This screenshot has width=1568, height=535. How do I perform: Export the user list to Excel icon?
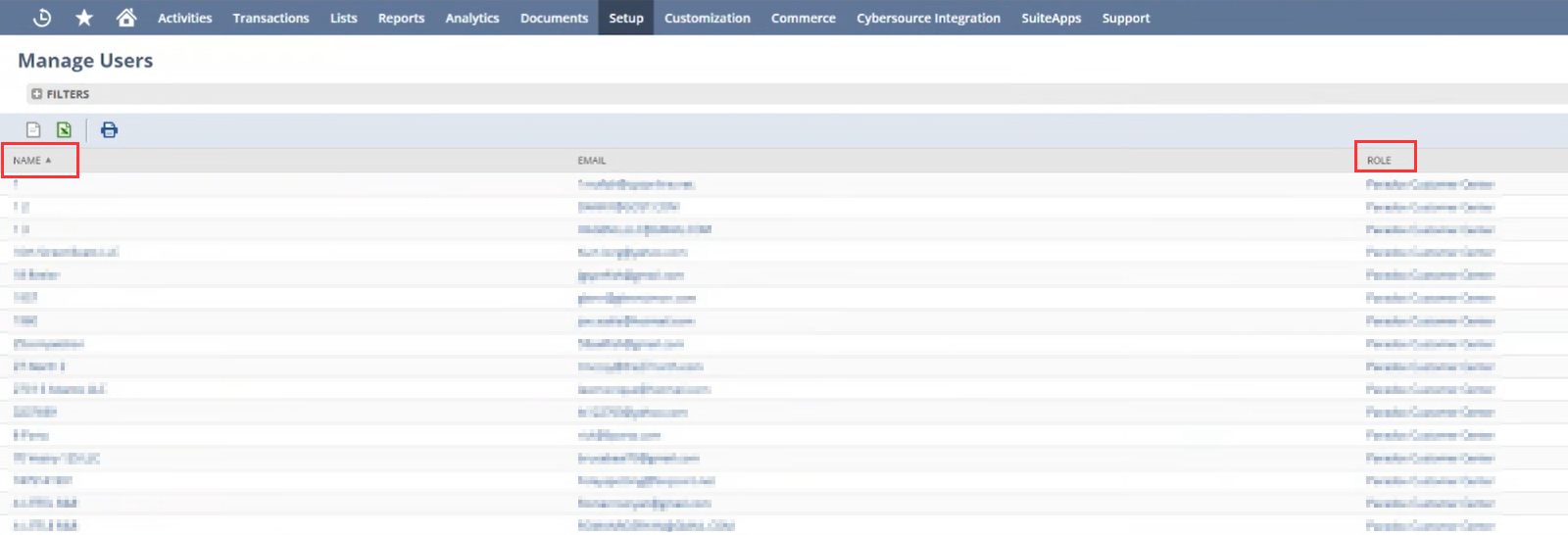point(64,129)
